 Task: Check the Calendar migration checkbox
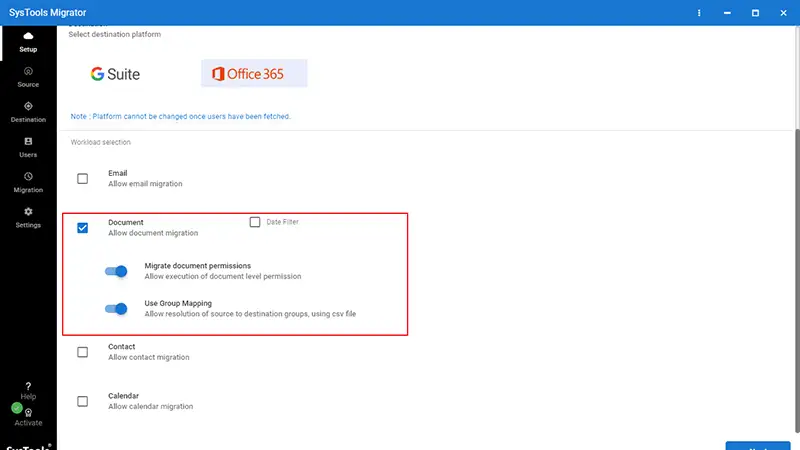[82, 401]
